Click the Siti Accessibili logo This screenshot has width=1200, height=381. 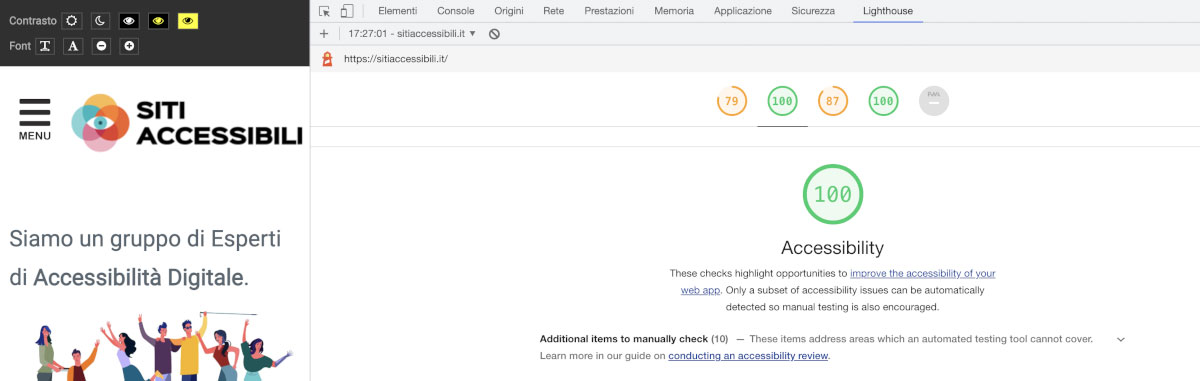[x=186, y=122]
